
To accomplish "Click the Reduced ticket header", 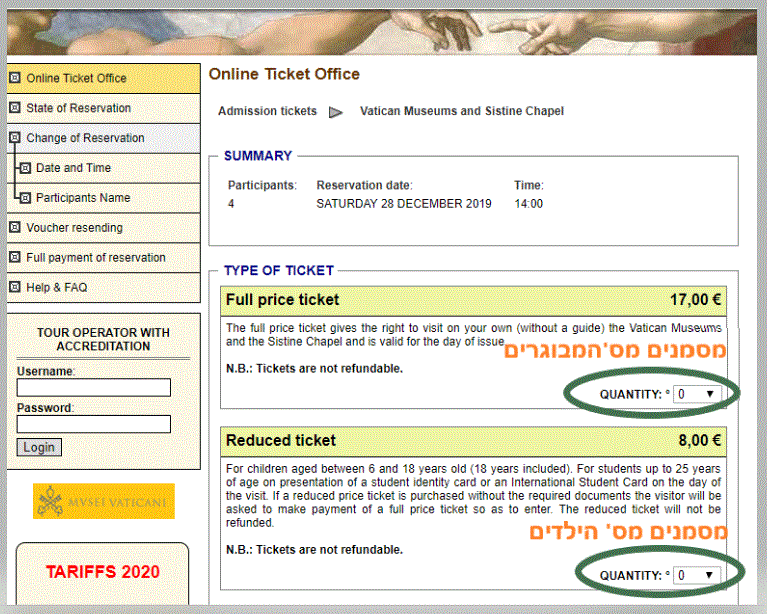I will coord(474,441).
